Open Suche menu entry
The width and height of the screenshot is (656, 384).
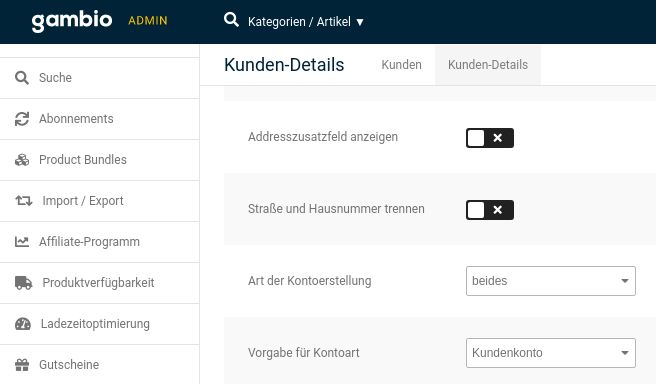click(100, 78)
